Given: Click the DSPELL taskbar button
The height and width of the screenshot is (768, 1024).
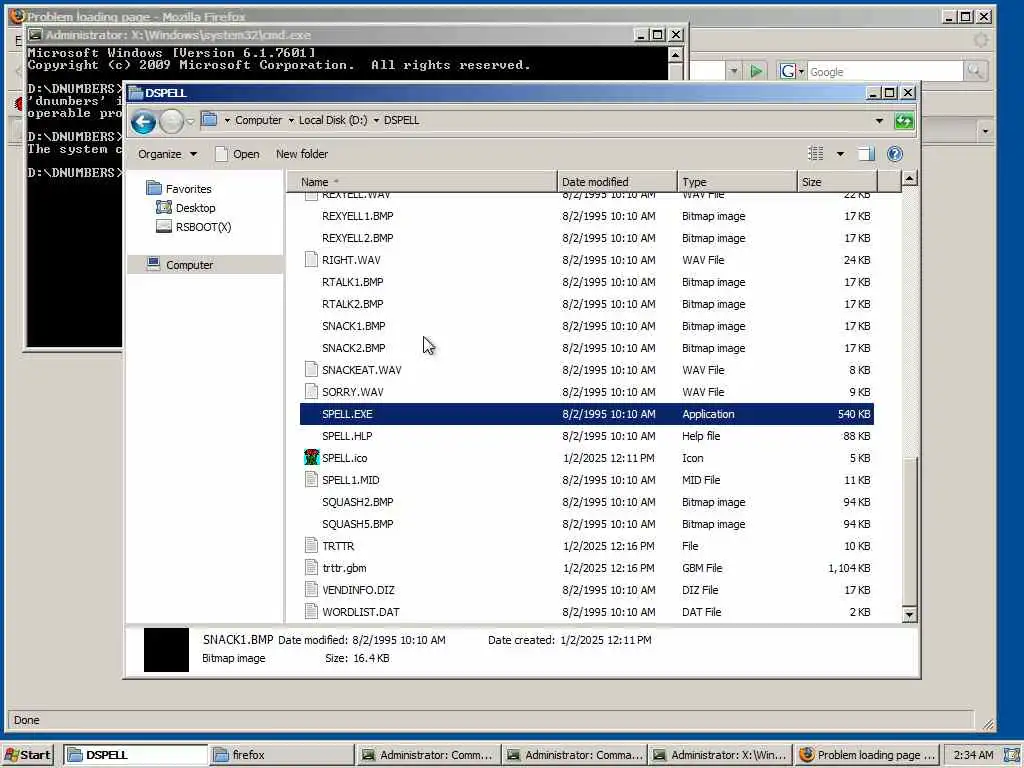Looking at the screenshot, I should (x=136, y=755).
